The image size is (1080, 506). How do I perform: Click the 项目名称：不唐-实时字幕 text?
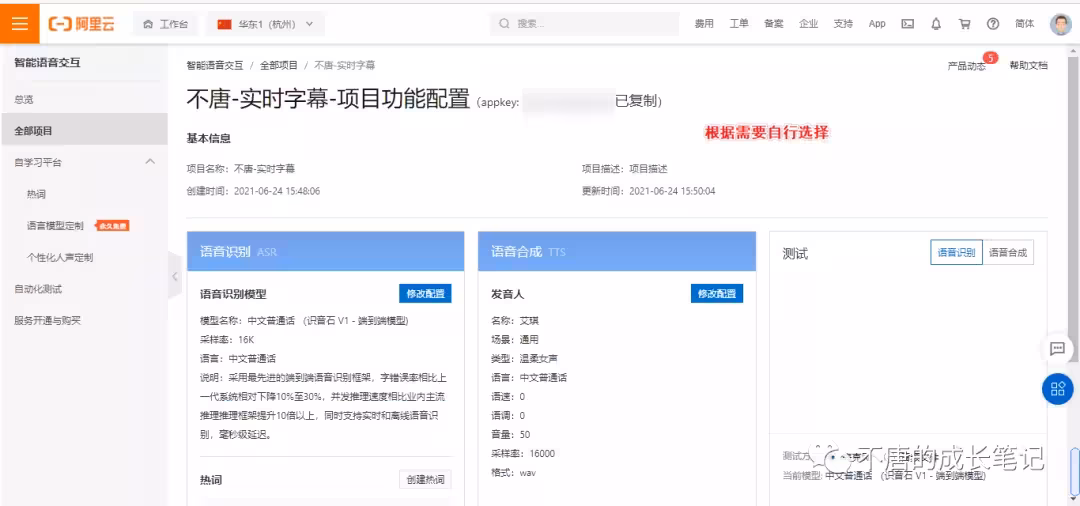240,169
